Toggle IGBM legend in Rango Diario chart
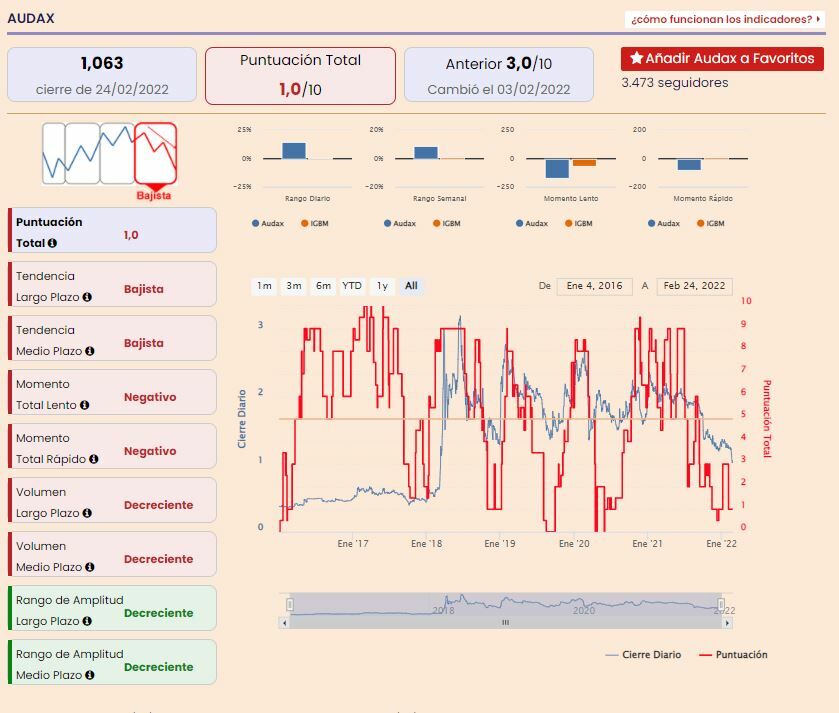839x713 pixels. (315, 224)
